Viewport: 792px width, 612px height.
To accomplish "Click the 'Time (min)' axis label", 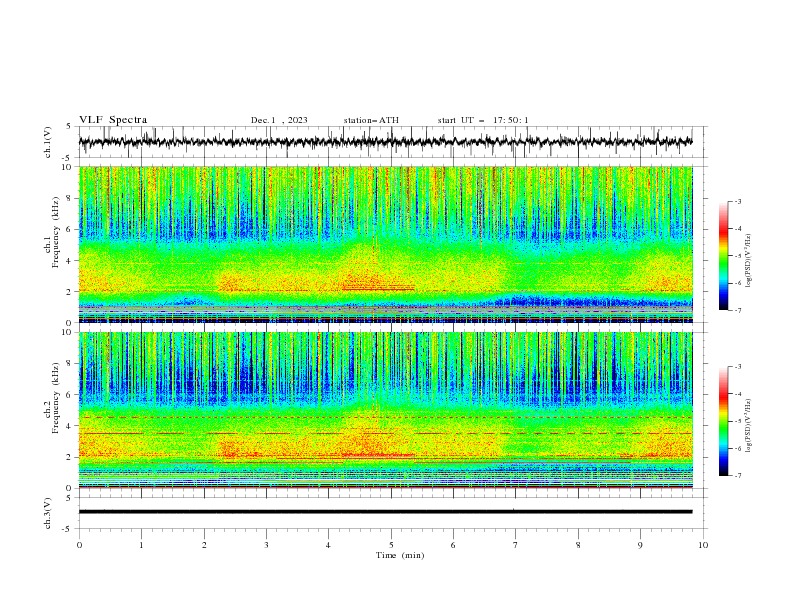I will click(x=400, y=555).
